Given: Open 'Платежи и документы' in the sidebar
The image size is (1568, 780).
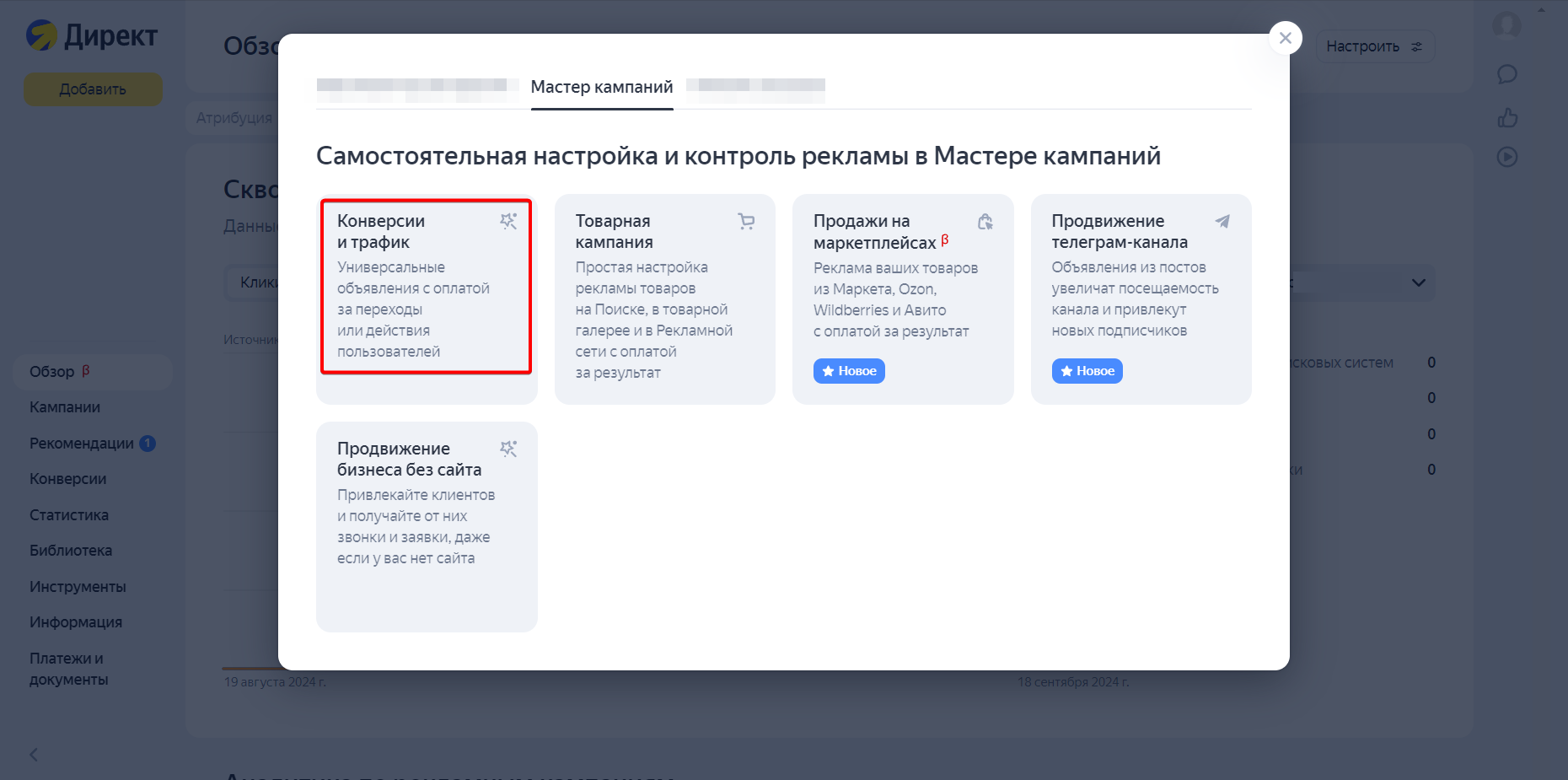Looking at the screenshot, I should pyautogui.click(x=69, y=669).
